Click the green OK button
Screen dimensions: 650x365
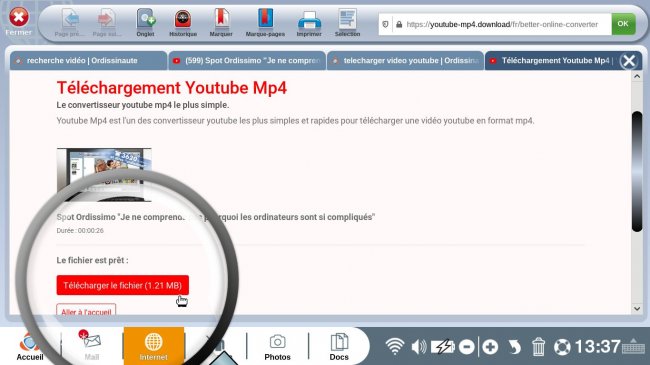(x=623, y=24)
